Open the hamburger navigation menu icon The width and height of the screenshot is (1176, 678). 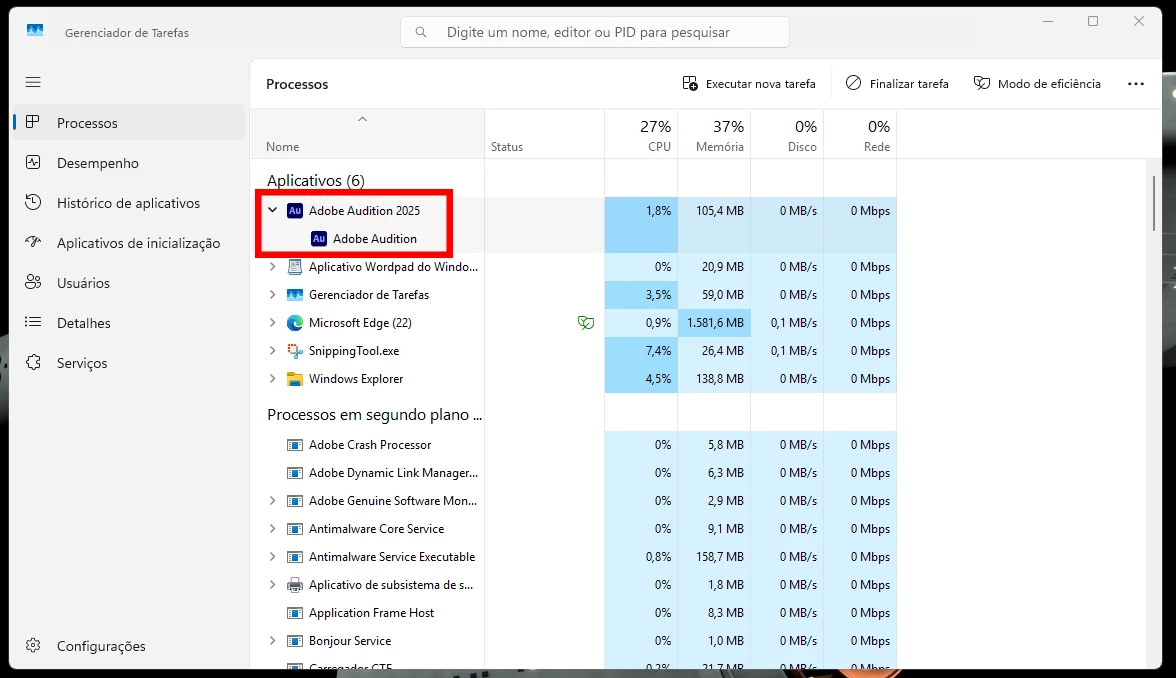click(33, 82)
